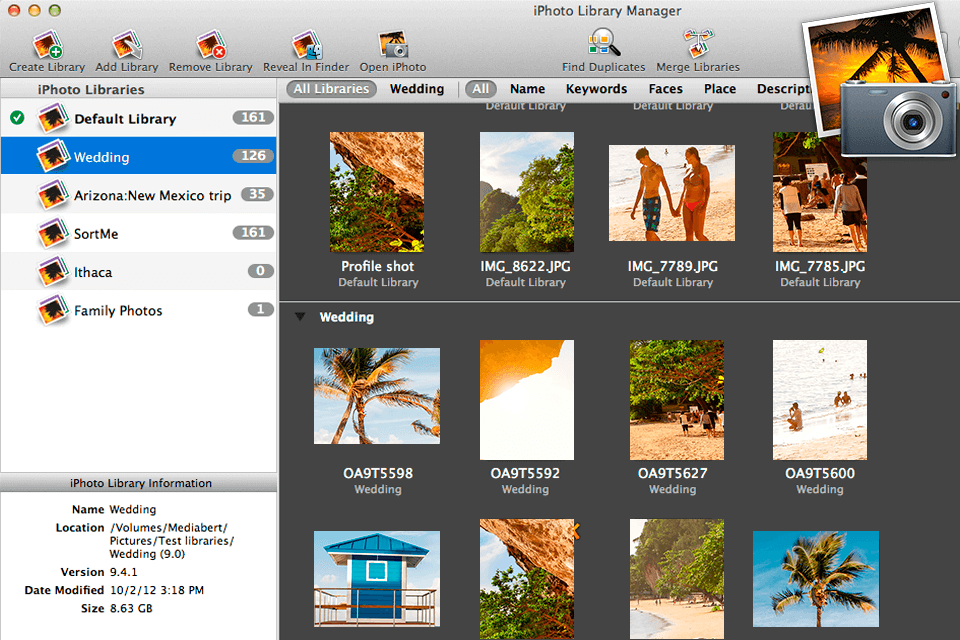Filter search by Keywords tab
Viewport: 960px width, 640px height.
pos(596,89)
